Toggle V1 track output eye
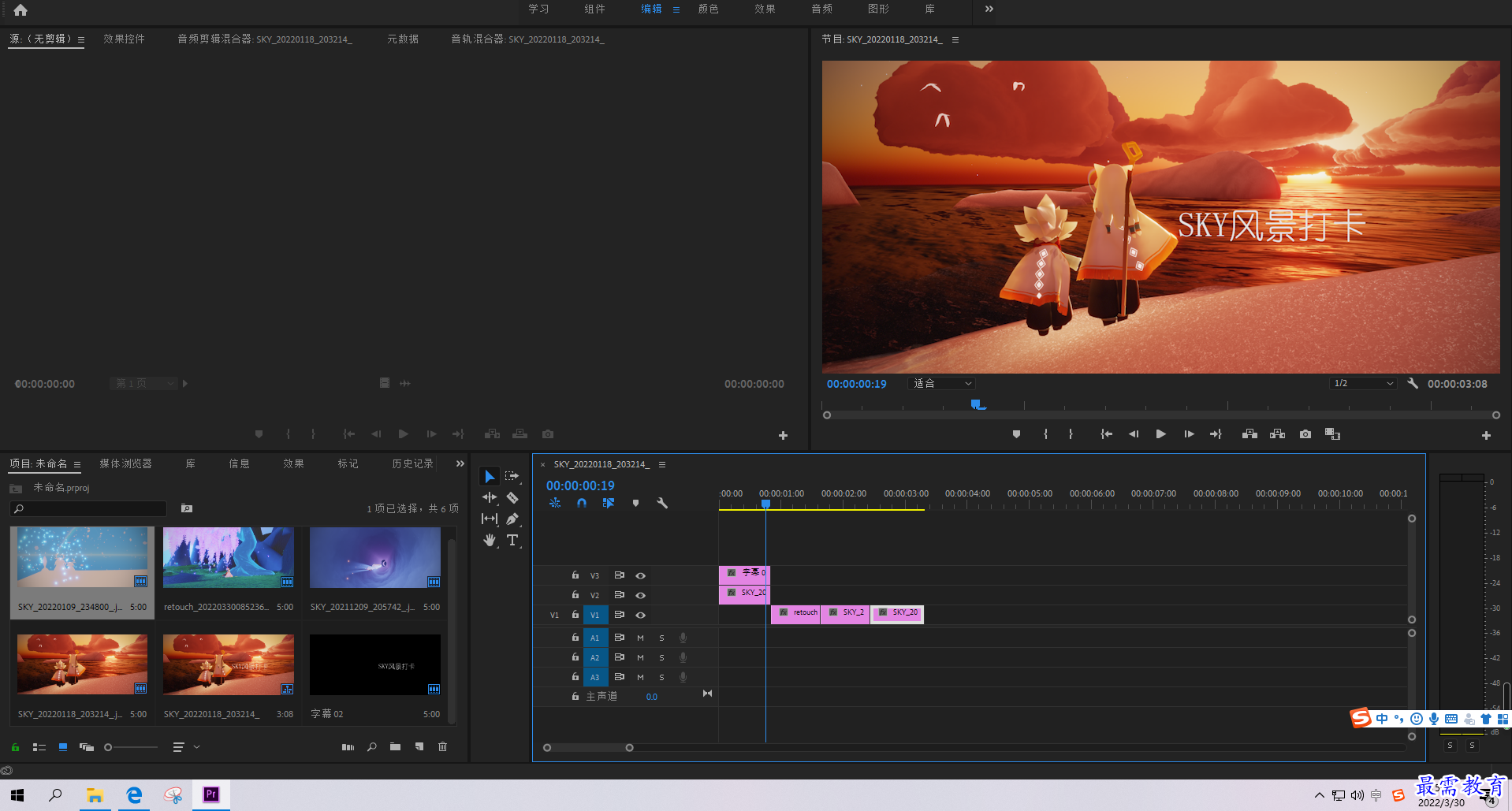This screenshot has height=811, width=1512. pos(641,615)
